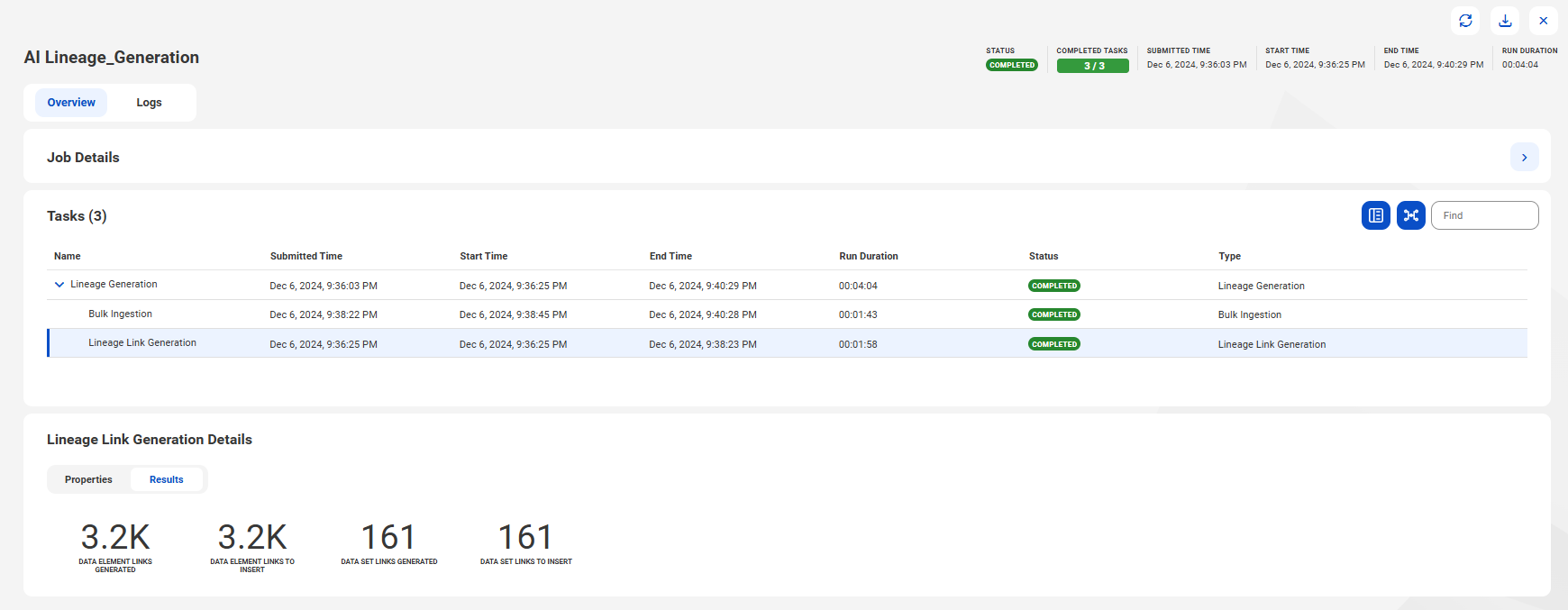Click submitted time 9:38:22 PM cell
1568x610 pixels.
(324, 315)
